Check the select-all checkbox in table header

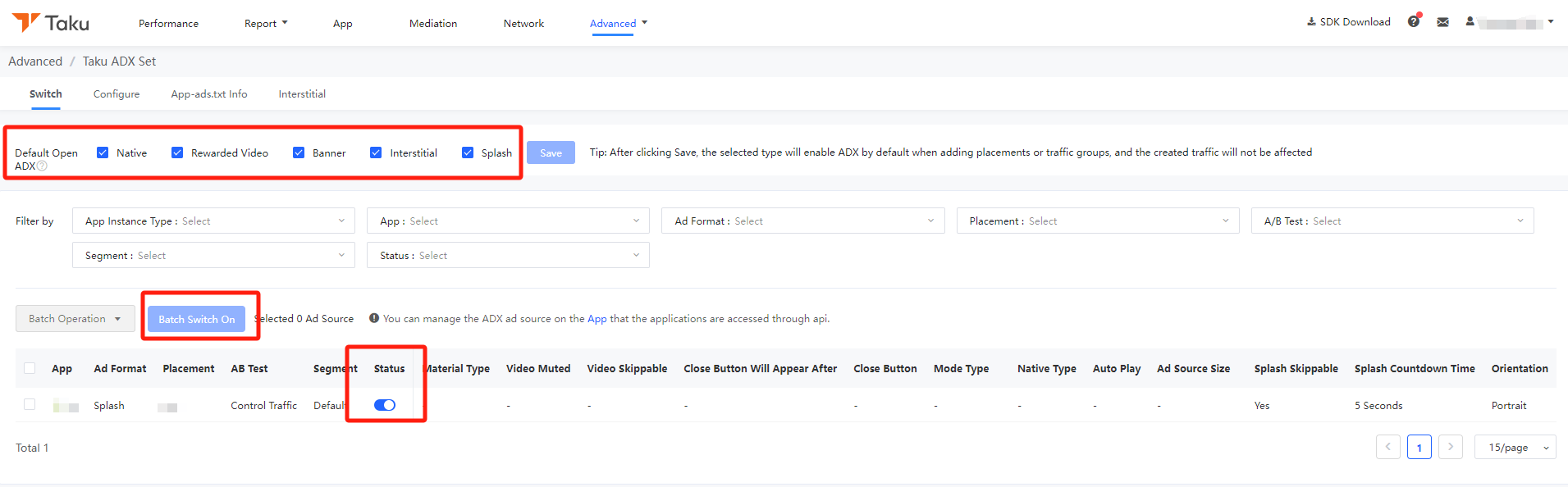(x=30, y=368)
